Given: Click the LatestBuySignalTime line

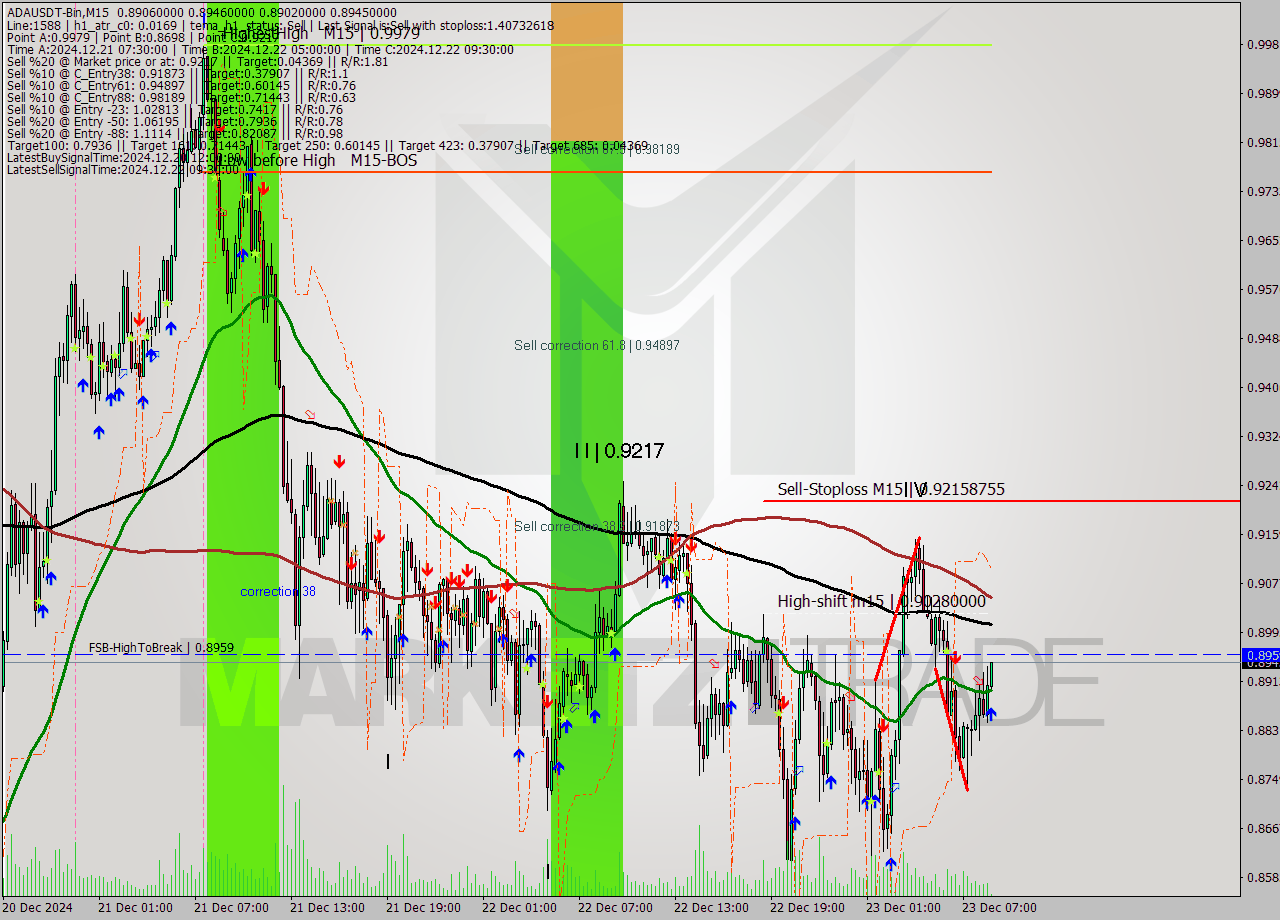Looking at the screenshot, I should click(x=125, y=157).
